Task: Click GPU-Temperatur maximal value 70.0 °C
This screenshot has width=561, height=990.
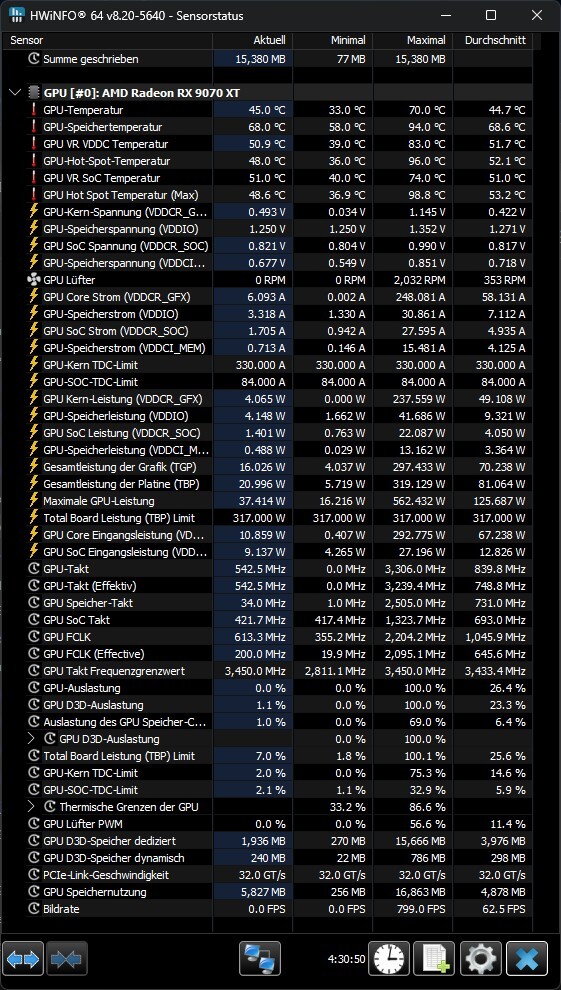Action: [426, 110]
